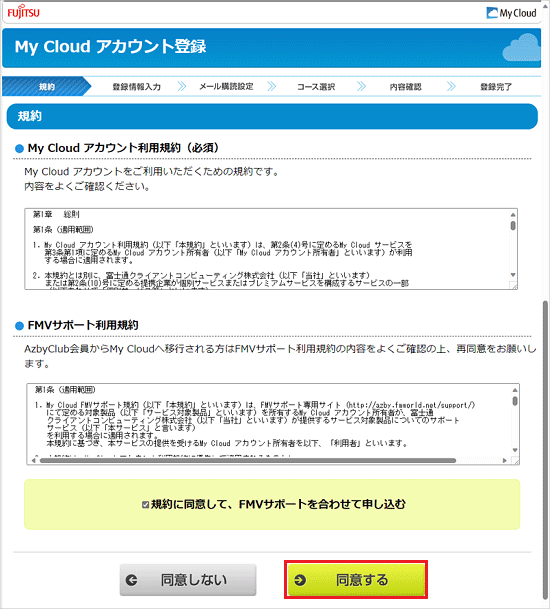This screenshot has height=609, width=550.
Task: Click the resize grip of My Cloud terms box
Action: (514, 287)
